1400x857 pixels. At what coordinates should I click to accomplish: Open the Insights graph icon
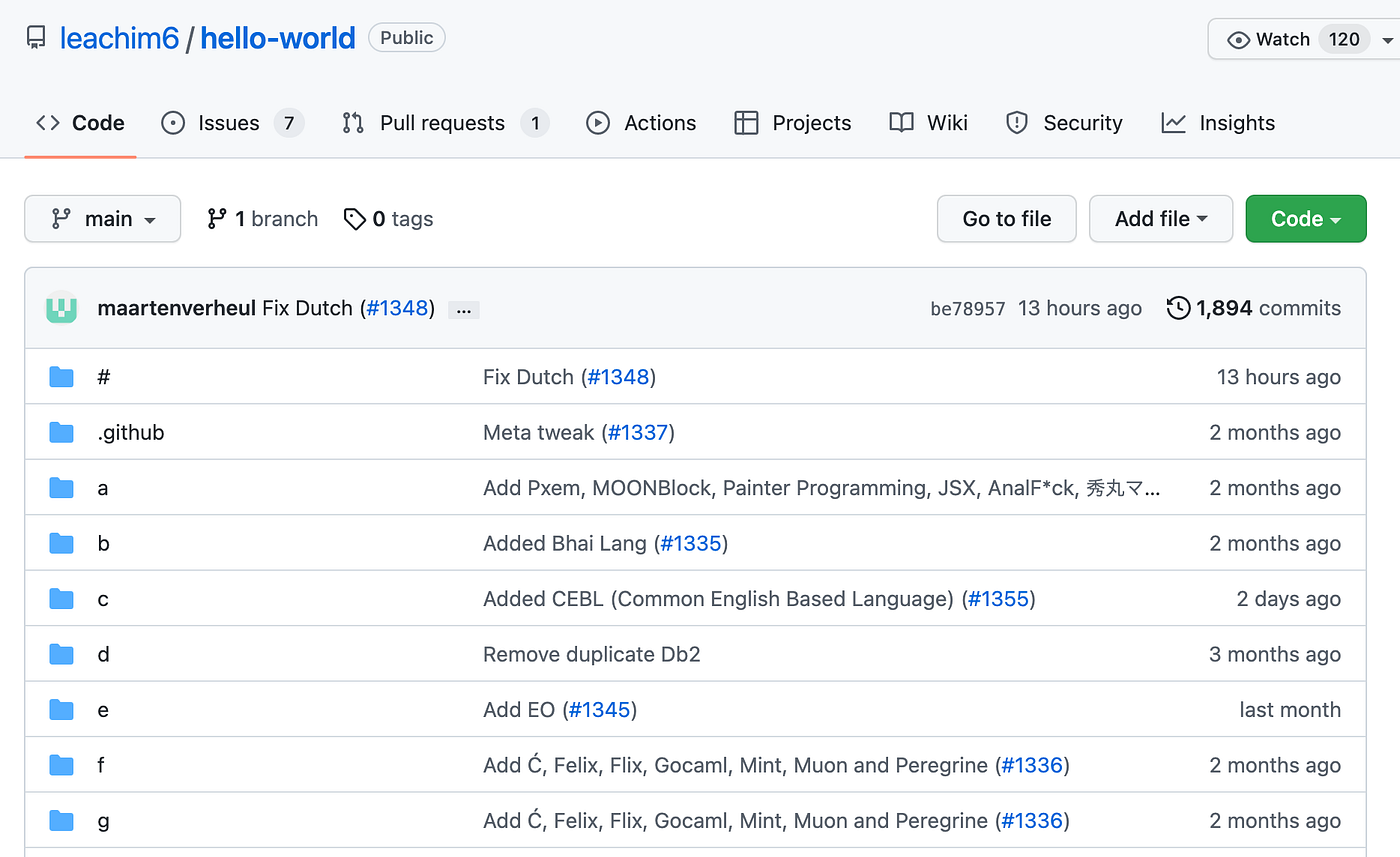pyautogui.click(x=1172, y=122)
